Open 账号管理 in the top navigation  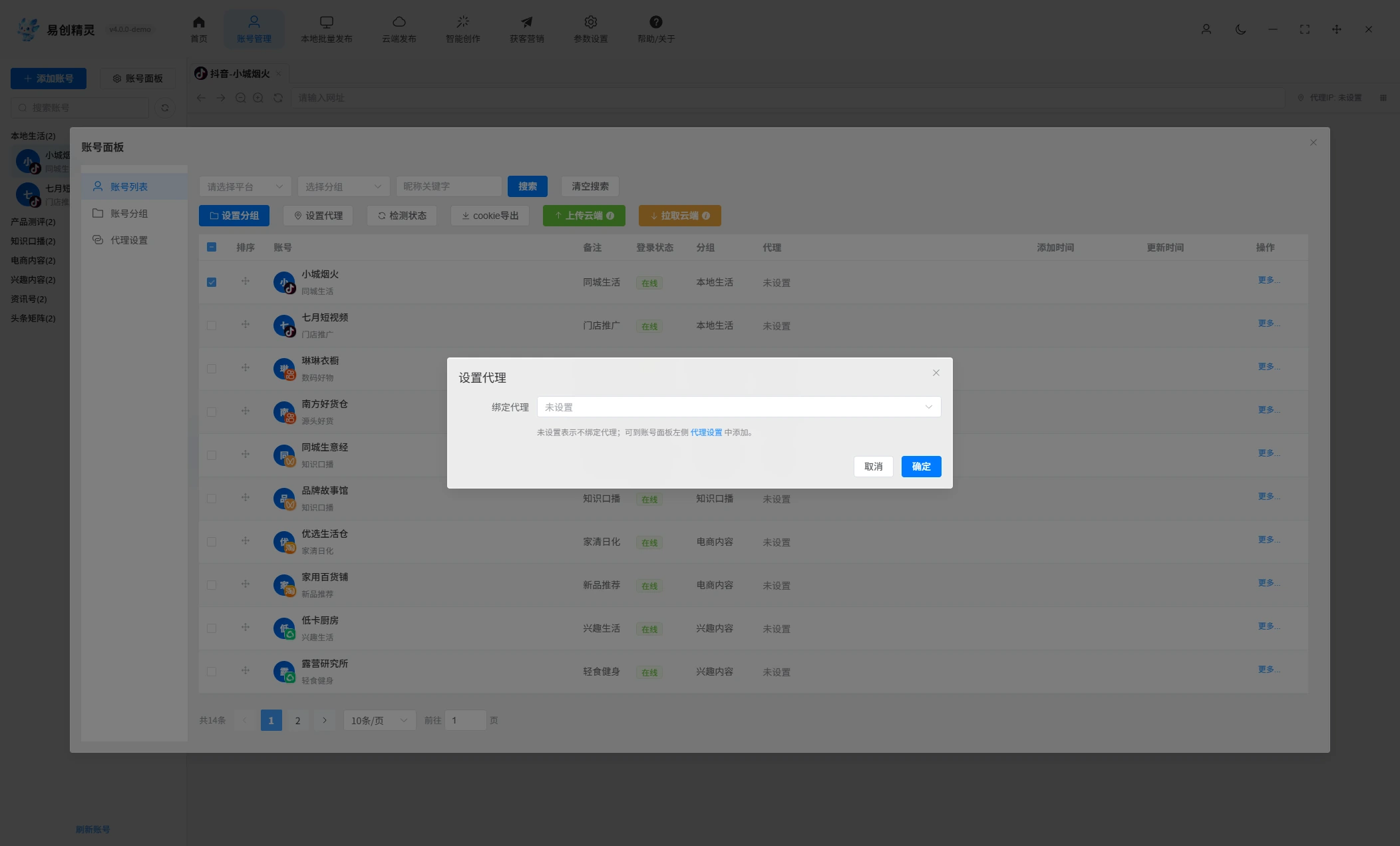coord(254,29)
